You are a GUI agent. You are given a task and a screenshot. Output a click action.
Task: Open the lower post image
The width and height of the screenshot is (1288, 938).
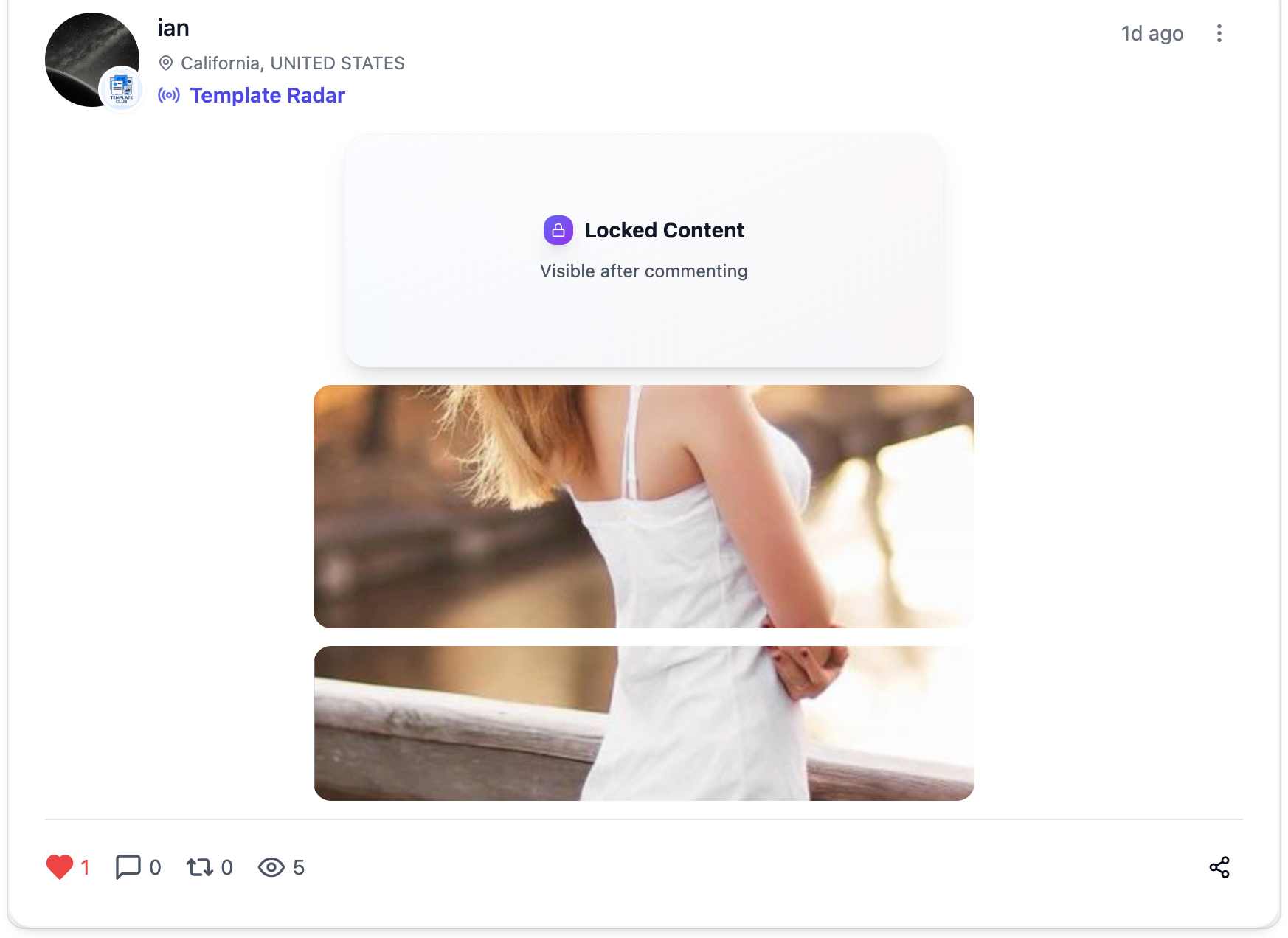tap(644, 723)
